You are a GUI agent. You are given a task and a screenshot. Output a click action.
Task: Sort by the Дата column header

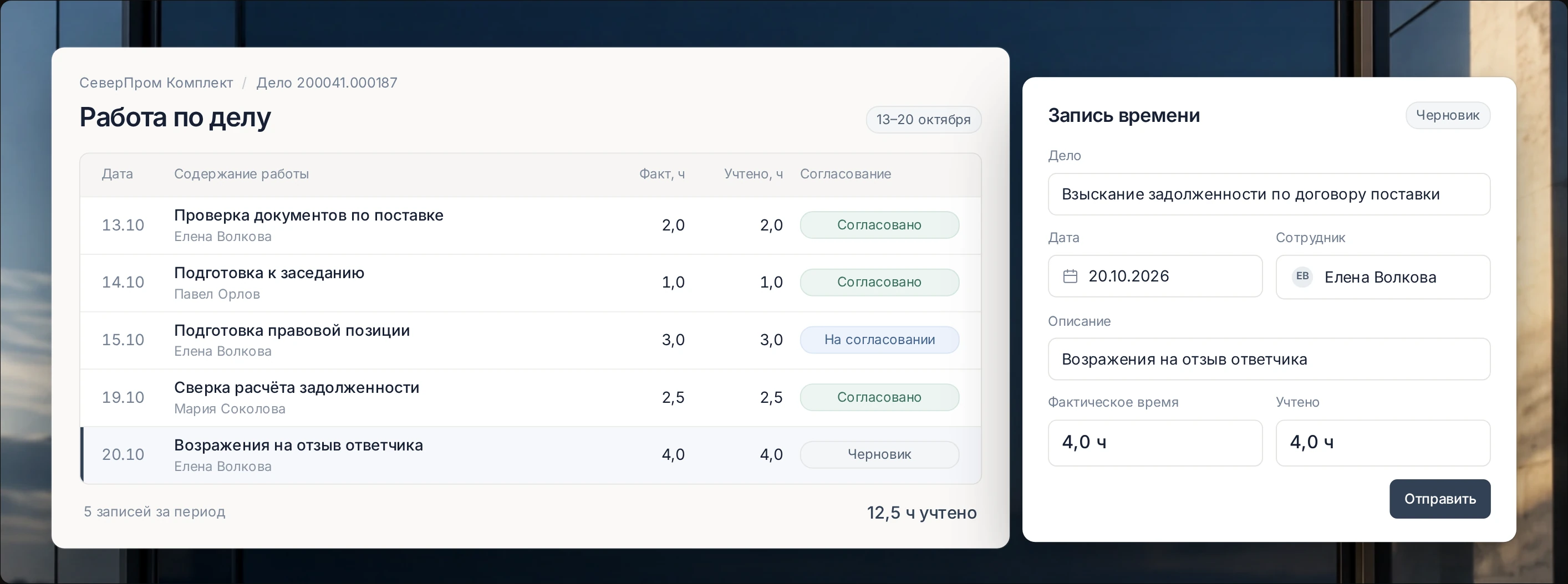click(117, 174)
